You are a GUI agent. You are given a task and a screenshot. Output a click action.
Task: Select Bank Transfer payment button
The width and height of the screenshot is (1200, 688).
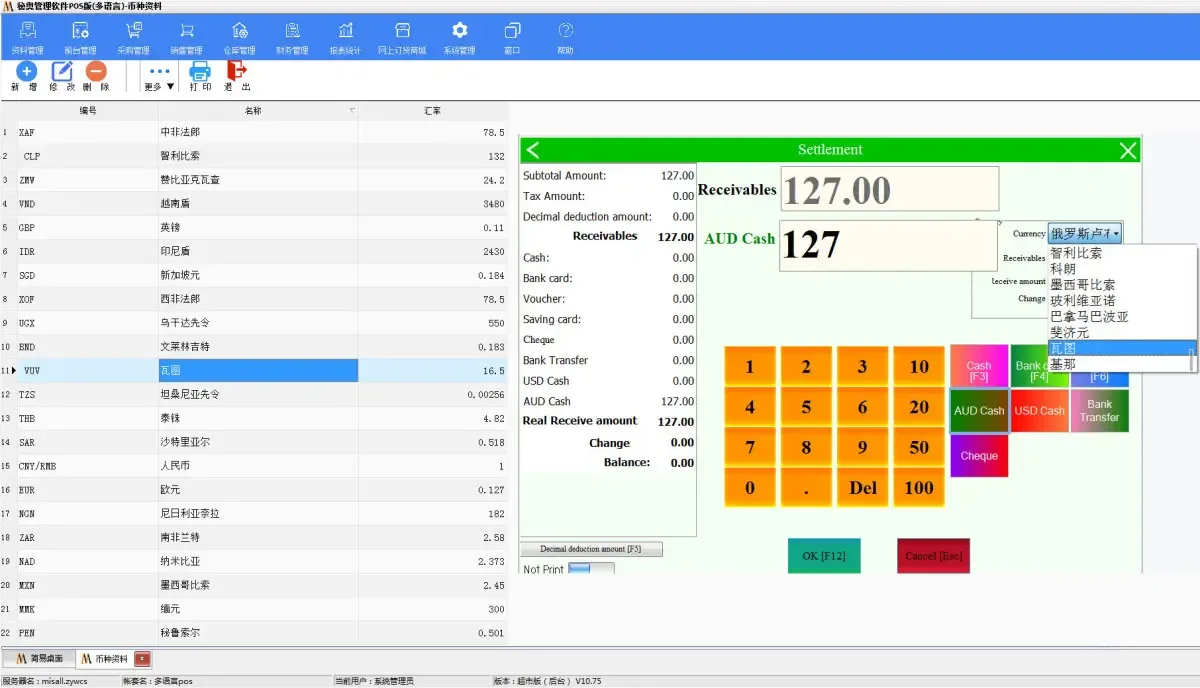[1100, 411]
